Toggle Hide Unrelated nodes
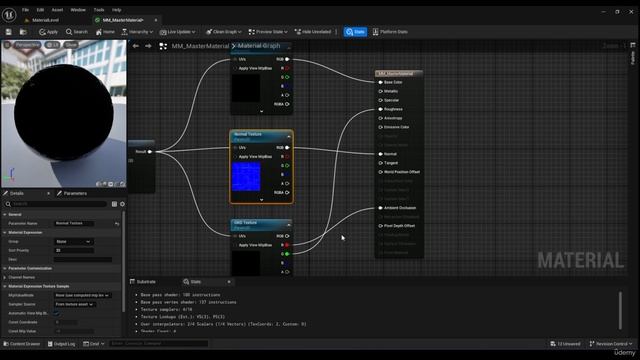This screenshot has height=360, width=640. point(313,32)
